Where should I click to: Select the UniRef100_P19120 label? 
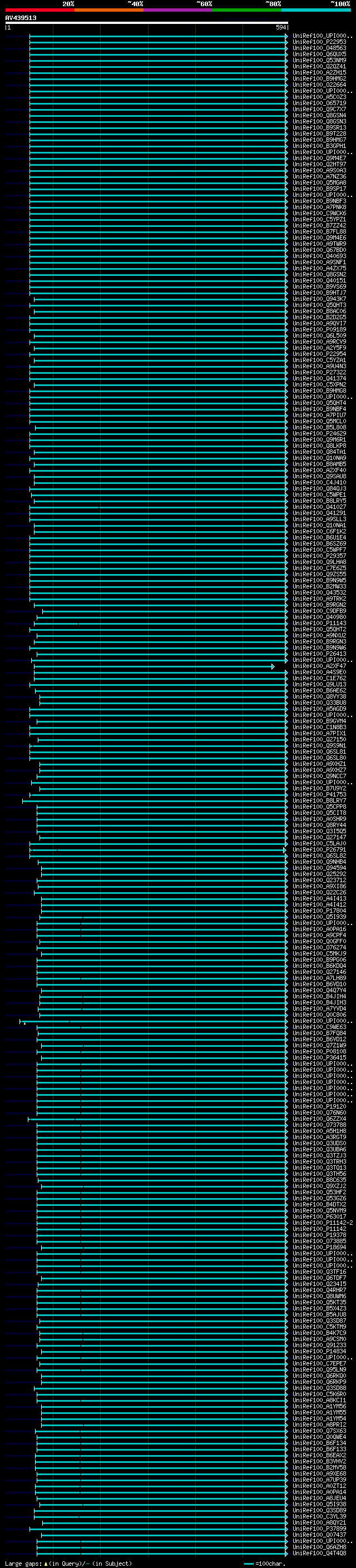(319, 1106)
